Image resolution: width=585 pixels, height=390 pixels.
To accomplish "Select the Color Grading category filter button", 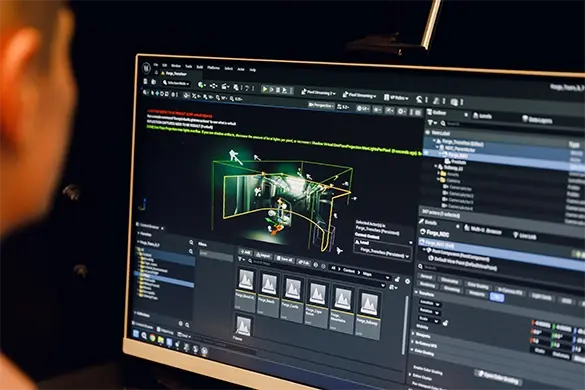I will pos(478,287).
